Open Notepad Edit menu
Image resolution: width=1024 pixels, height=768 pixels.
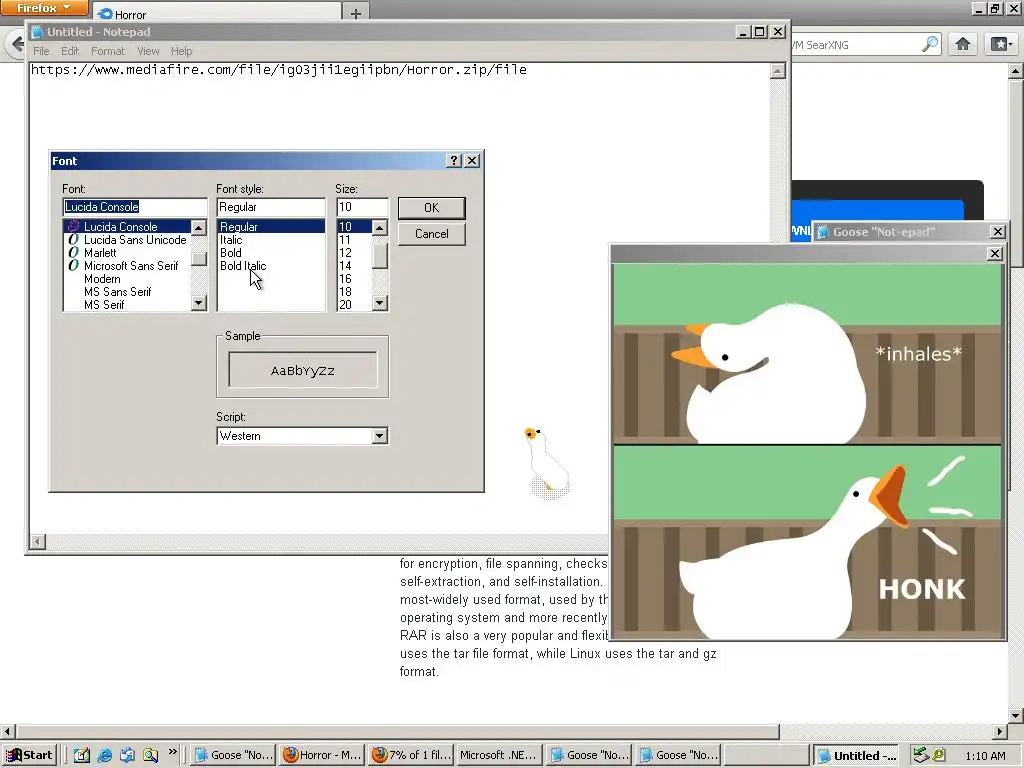[70, 51]
